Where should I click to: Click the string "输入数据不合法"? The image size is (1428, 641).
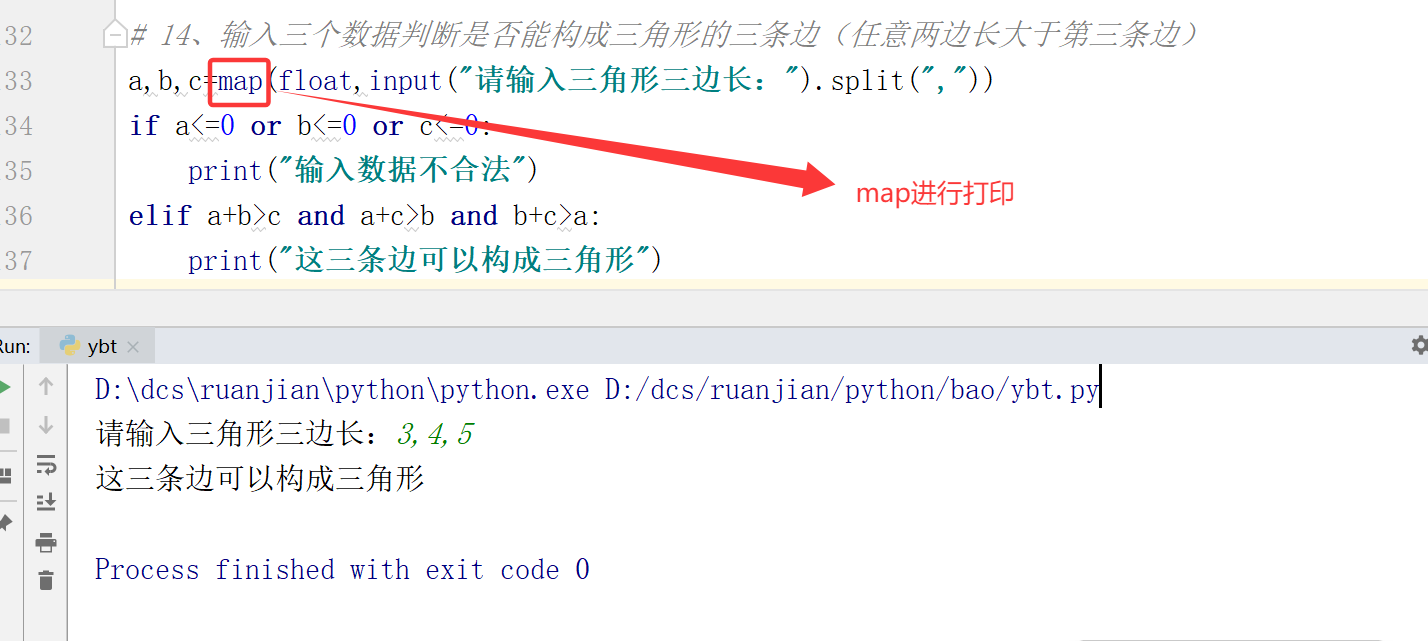point(402,171)
